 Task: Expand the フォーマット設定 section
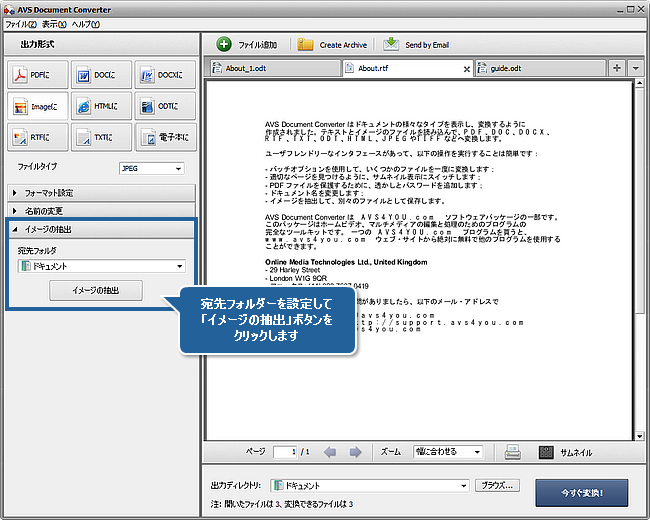[101, 193]
